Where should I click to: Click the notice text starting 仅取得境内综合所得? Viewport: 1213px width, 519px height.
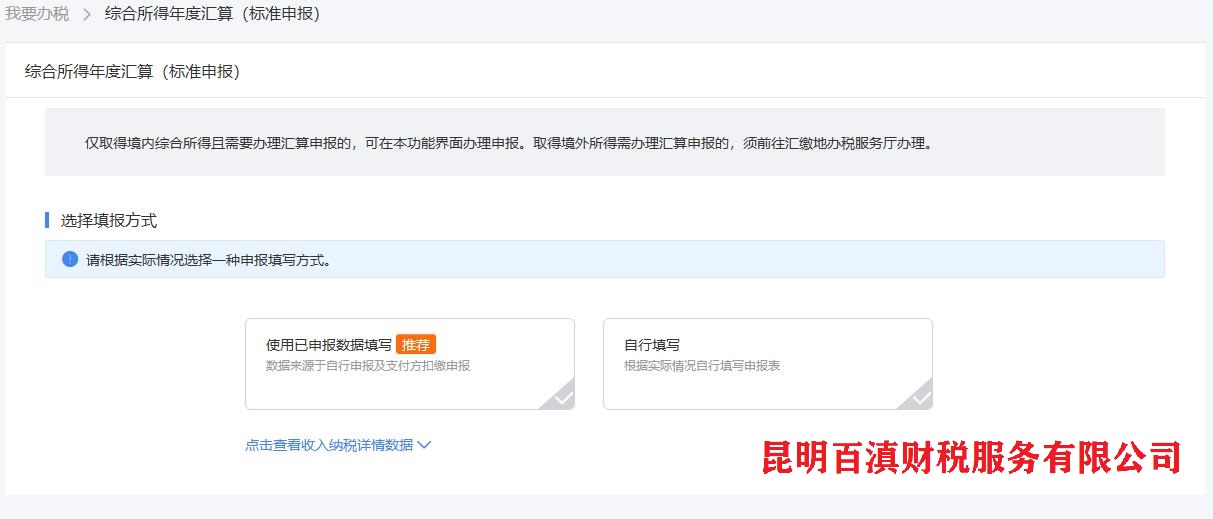tap(508, 143)
